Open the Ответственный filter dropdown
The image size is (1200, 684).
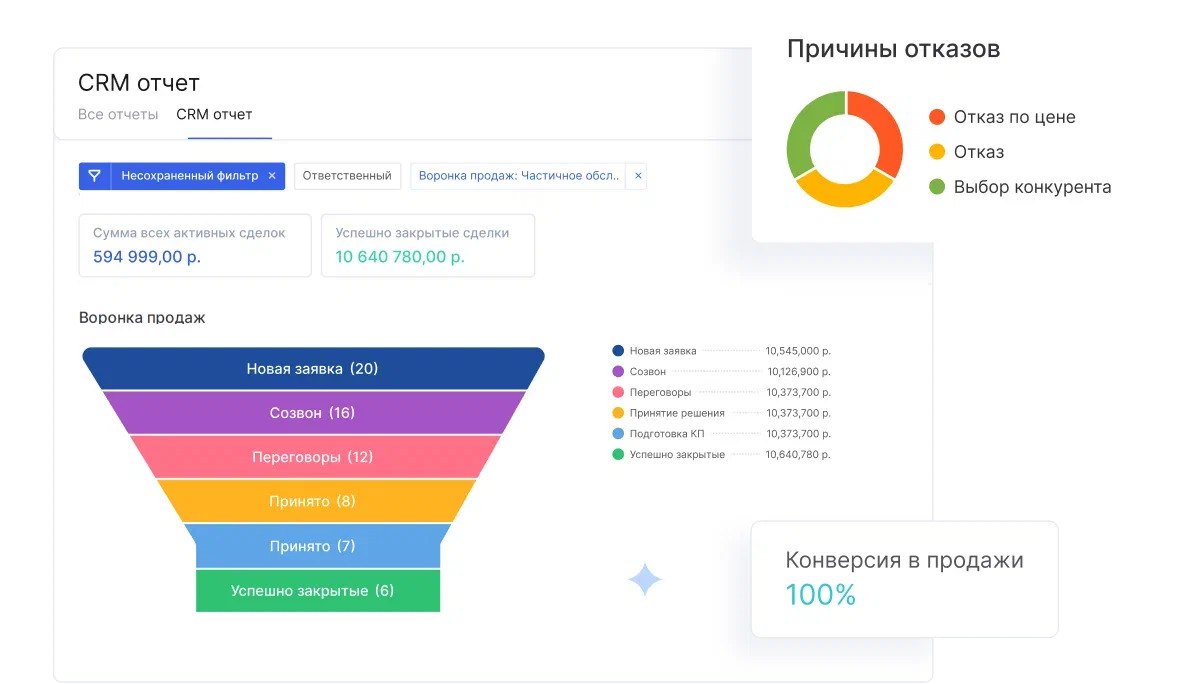point(347,176)
